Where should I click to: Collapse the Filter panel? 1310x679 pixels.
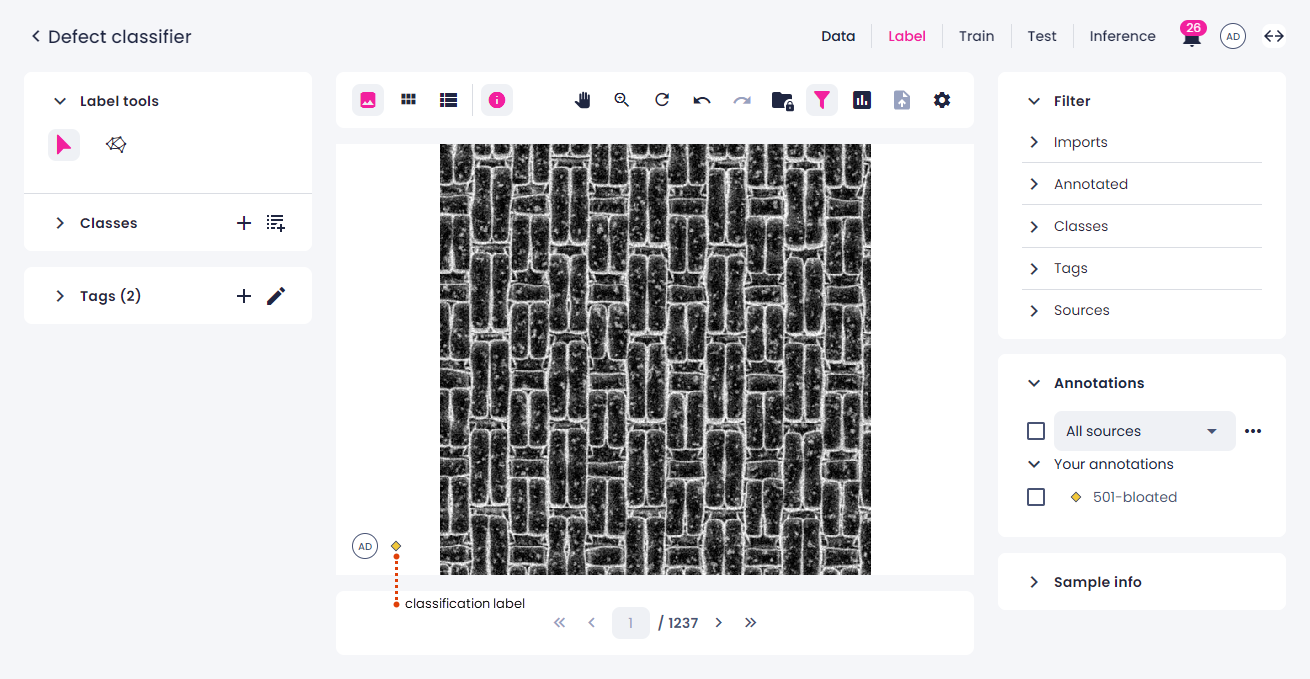[x=1034, y=101]
